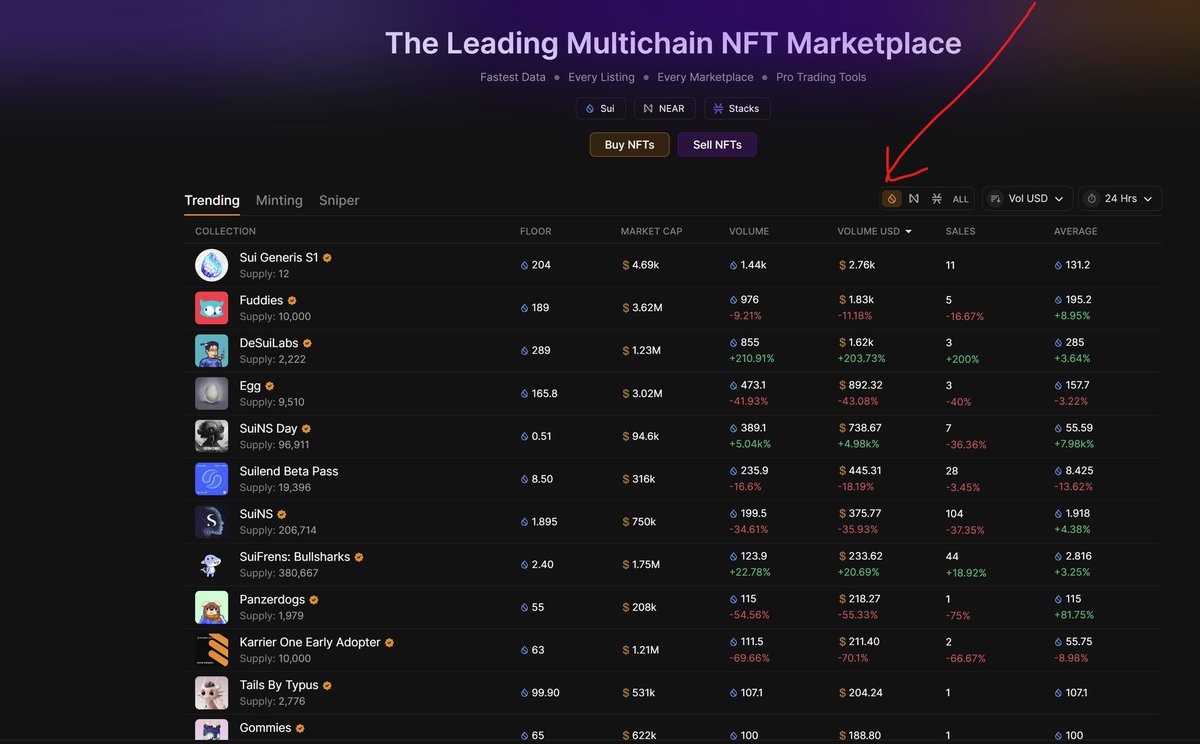Open the Gommies collection name

click(265, 728)
